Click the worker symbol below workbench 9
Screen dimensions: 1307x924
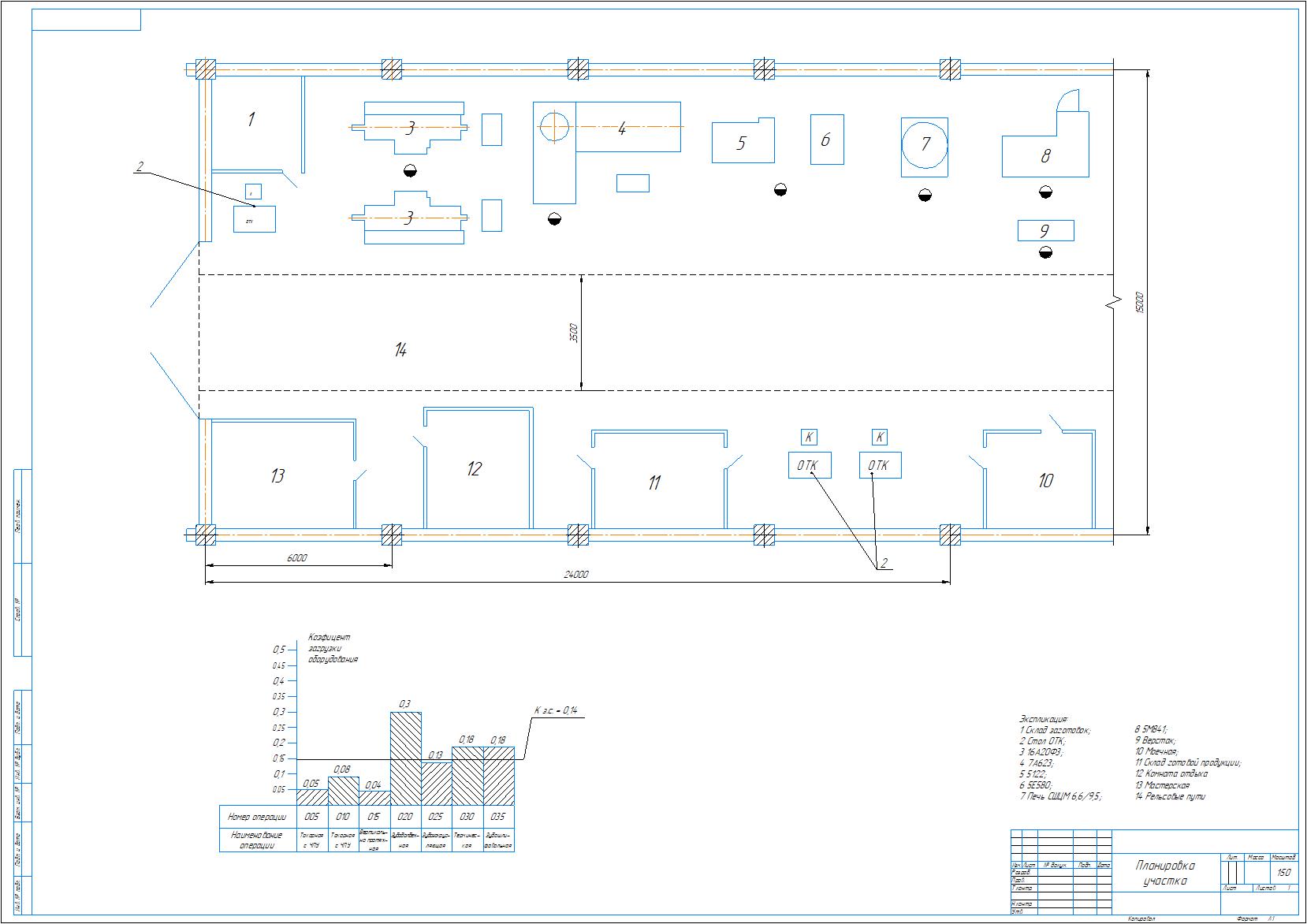(1045, 252)
